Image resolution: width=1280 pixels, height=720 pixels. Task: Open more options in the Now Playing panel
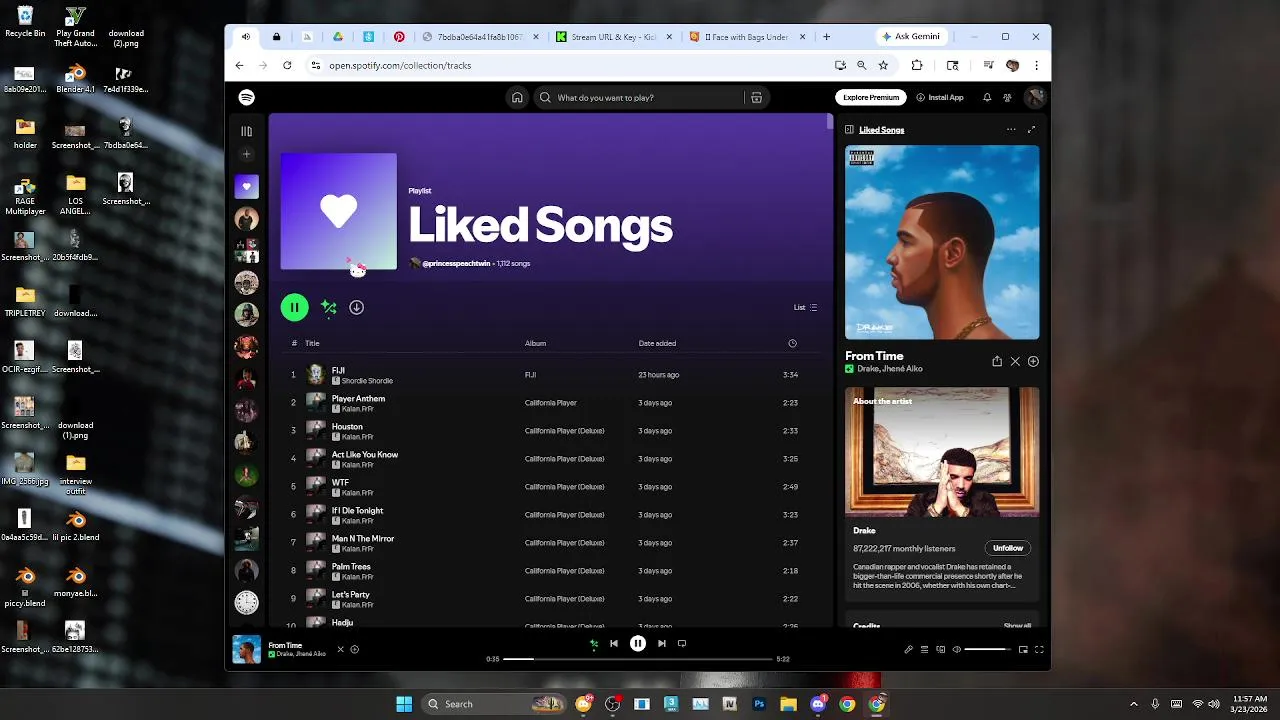pyautogui.click(x=1011, y=129)
